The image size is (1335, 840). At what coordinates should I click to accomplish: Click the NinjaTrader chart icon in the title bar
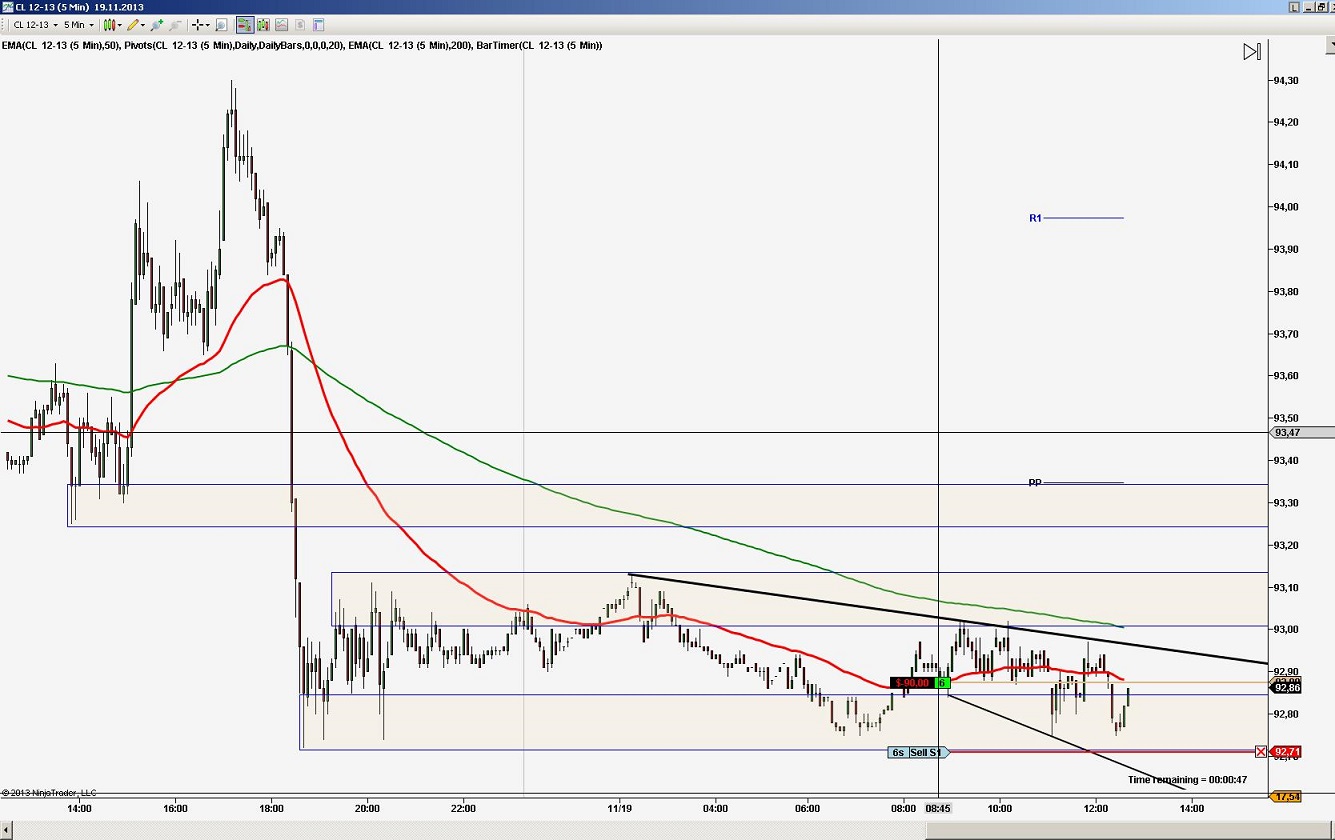(7, 6)
